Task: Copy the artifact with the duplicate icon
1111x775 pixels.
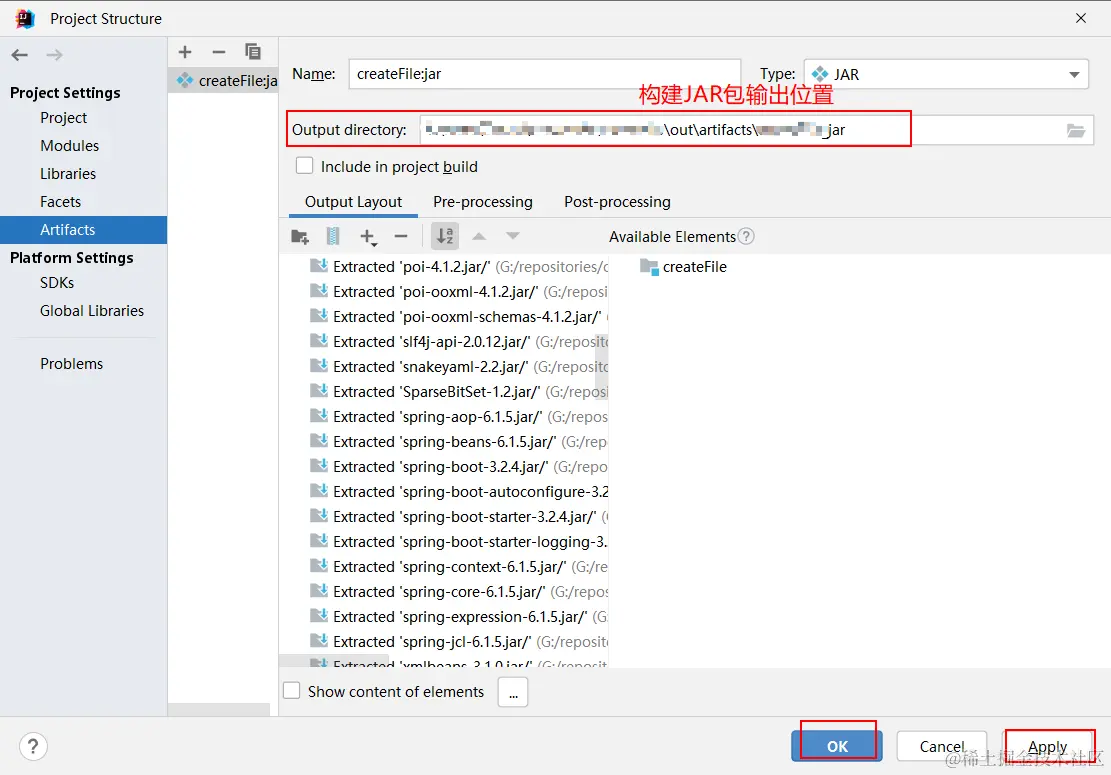Action: click(253, 52)
